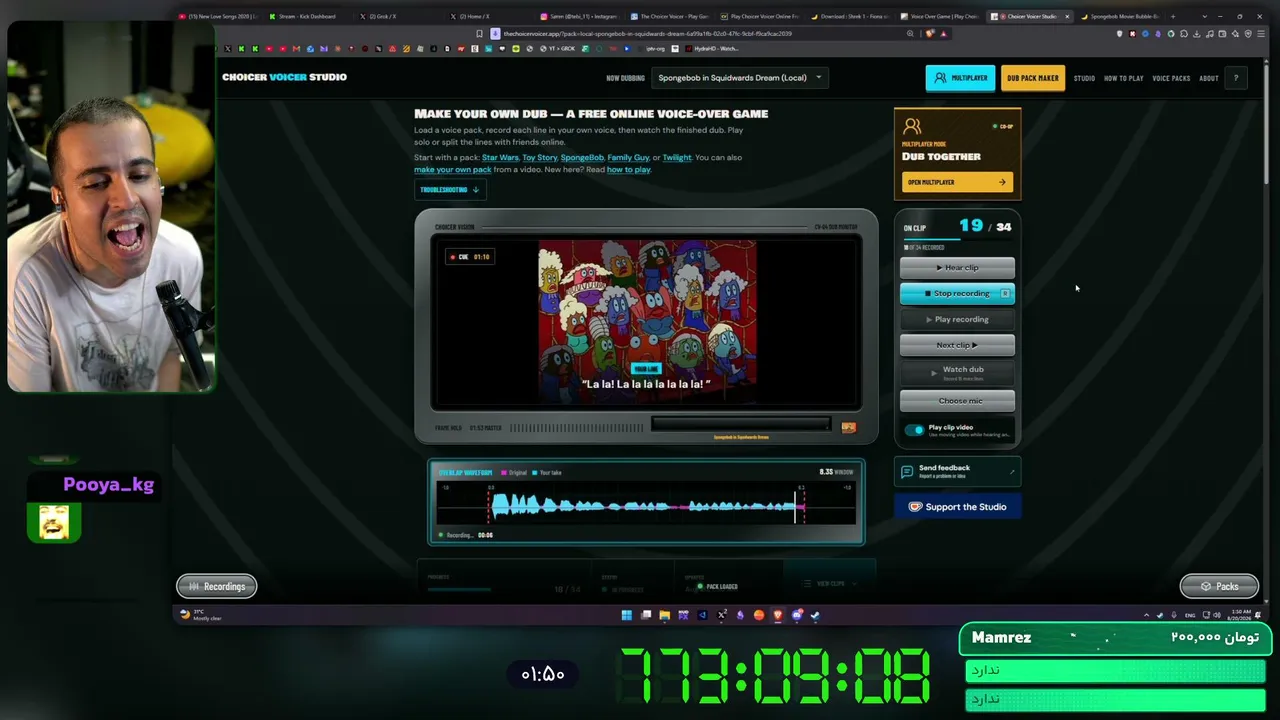The width and height of the screenshot is (1280, 720).
Task: Open the SpongeBob pack link
Action: coord(582,157)
